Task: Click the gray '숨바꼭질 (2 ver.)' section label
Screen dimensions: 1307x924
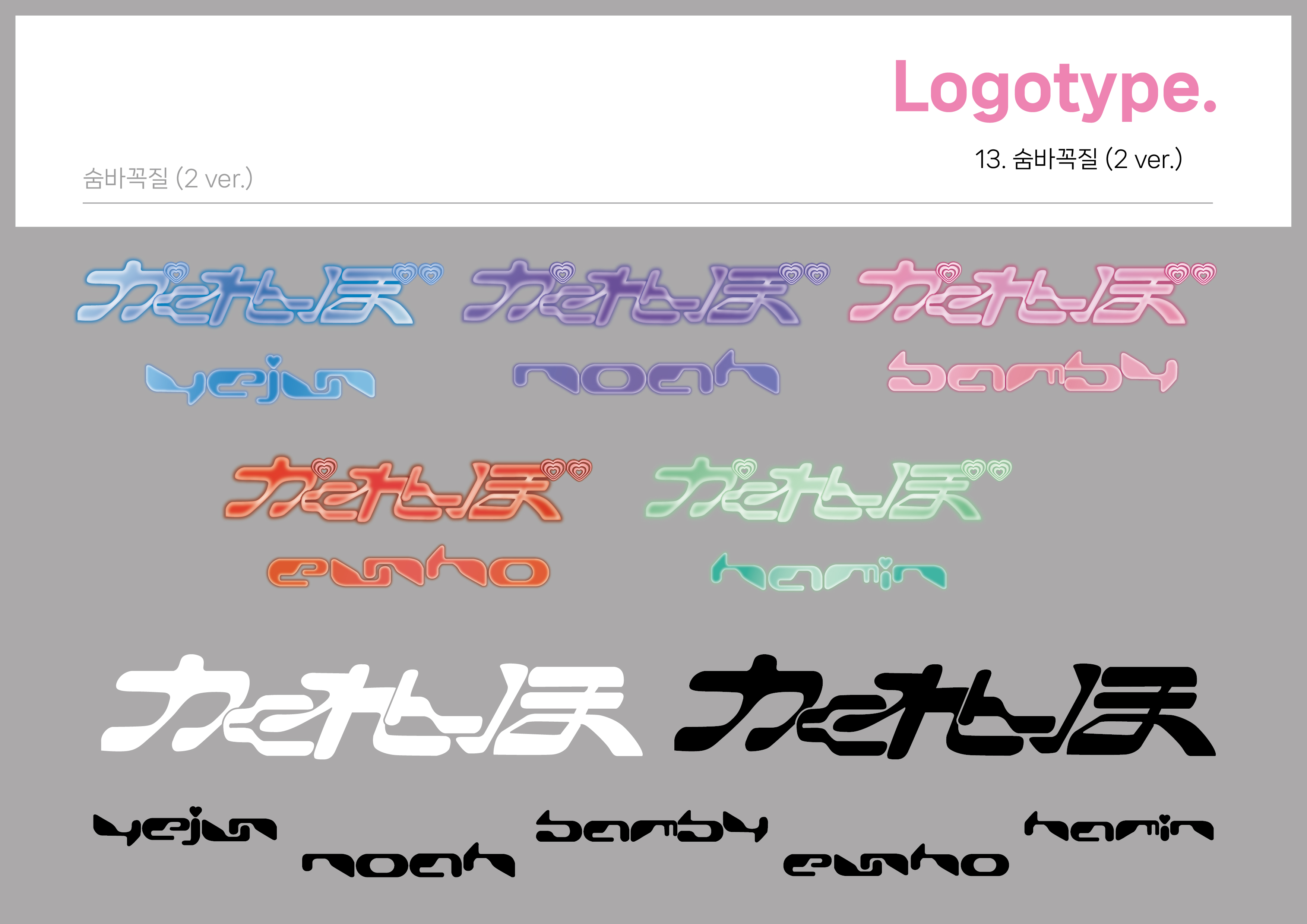Action: [x=168, y=179]
